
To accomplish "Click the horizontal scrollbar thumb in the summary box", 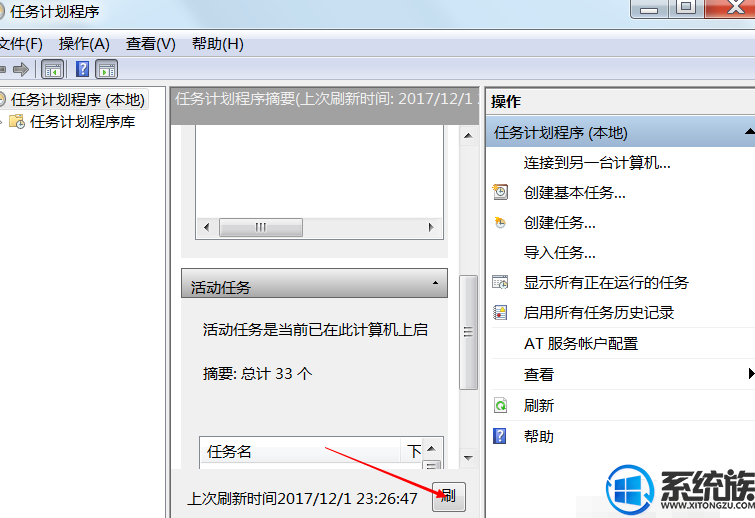I will point(261,227).
